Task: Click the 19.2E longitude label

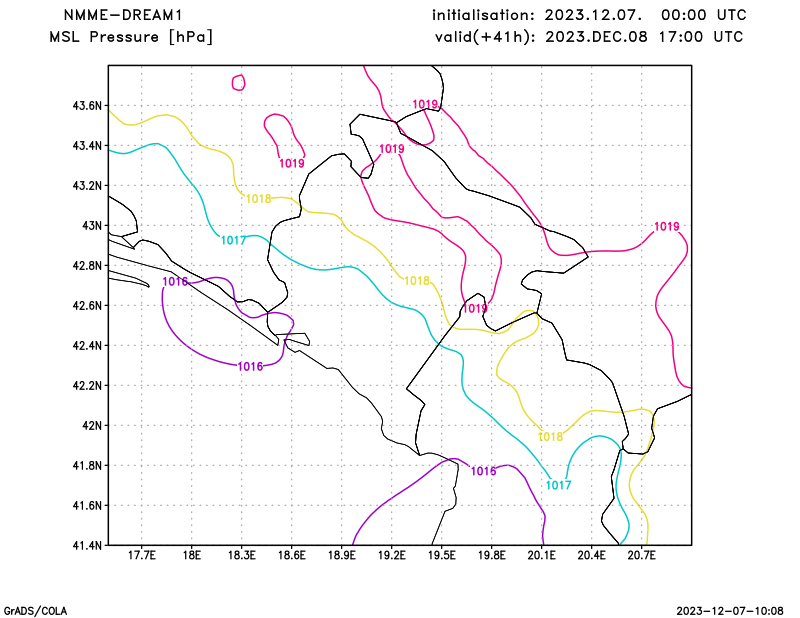Action: click(x=391, y=555)
